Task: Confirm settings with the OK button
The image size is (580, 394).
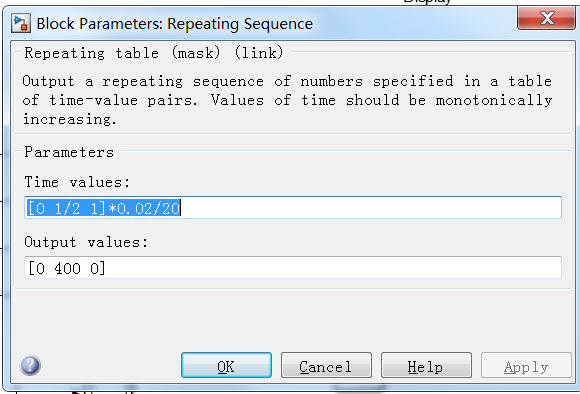Action: point(226,365)
